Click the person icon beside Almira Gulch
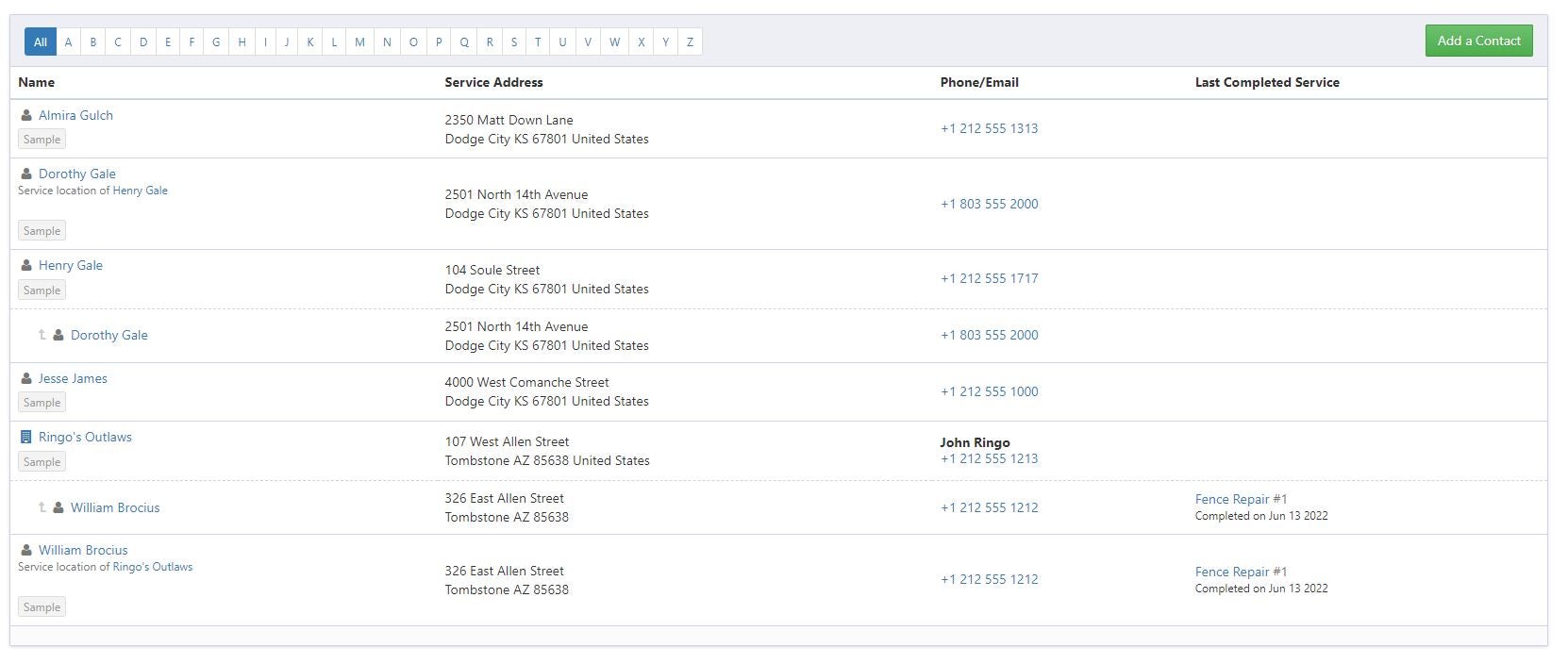 coord(26,115)
